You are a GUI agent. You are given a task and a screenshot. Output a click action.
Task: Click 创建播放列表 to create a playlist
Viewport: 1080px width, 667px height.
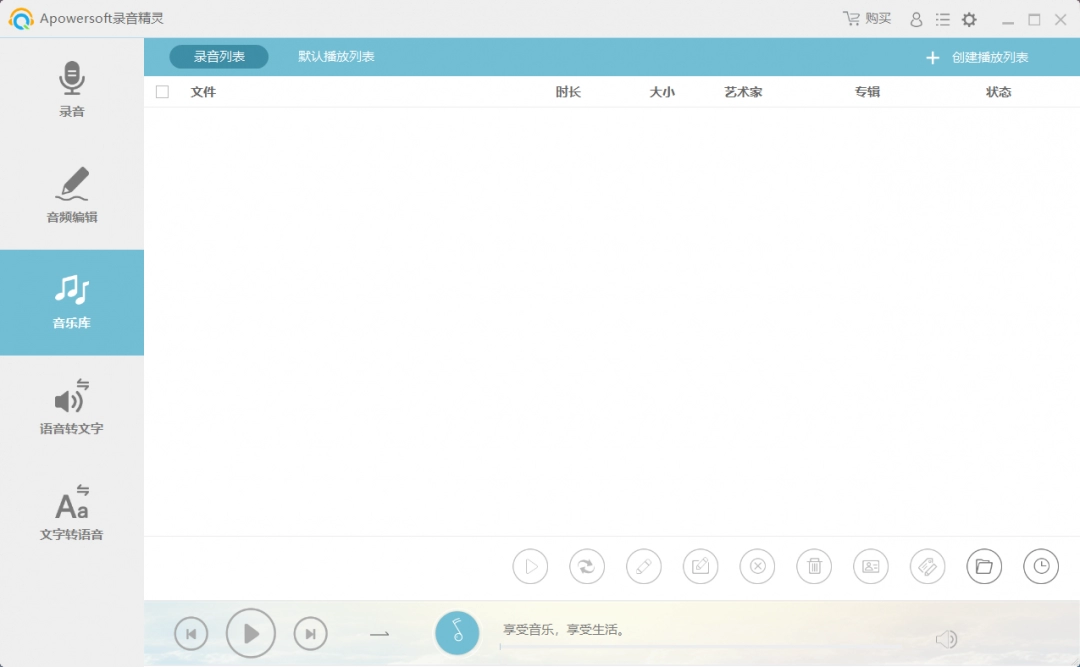tap(985, 57)
